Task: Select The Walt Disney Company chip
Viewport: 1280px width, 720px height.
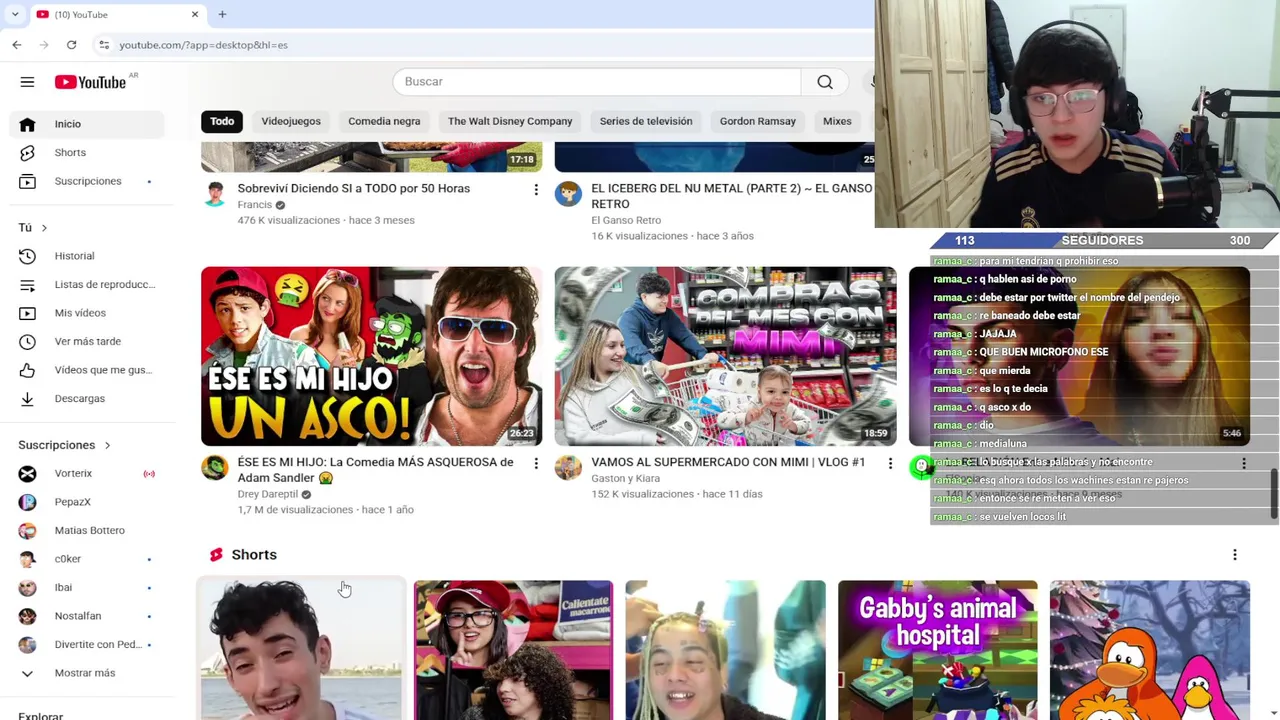Action: coord(510,121)
